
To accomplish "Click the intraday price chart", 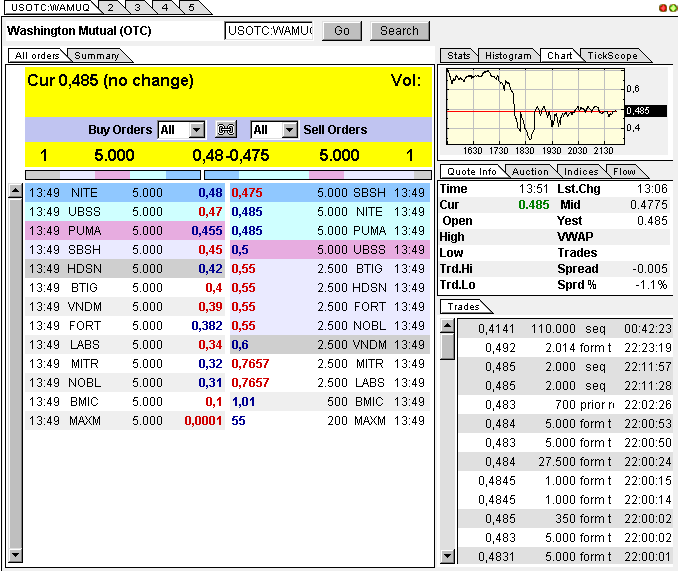I will pyautogui.click(x=535, y=107).
